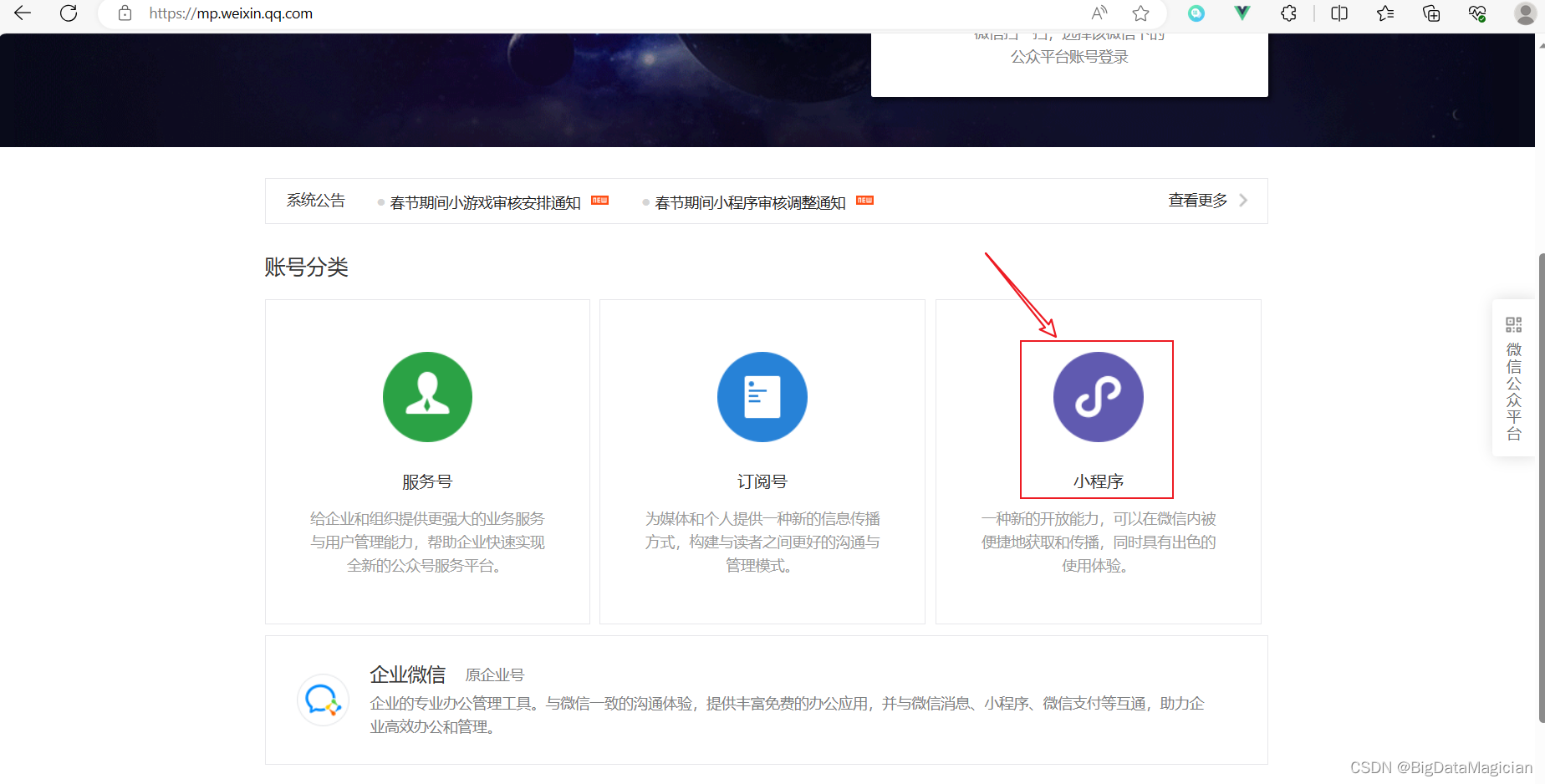Open the collections icon

point(1431,13)
